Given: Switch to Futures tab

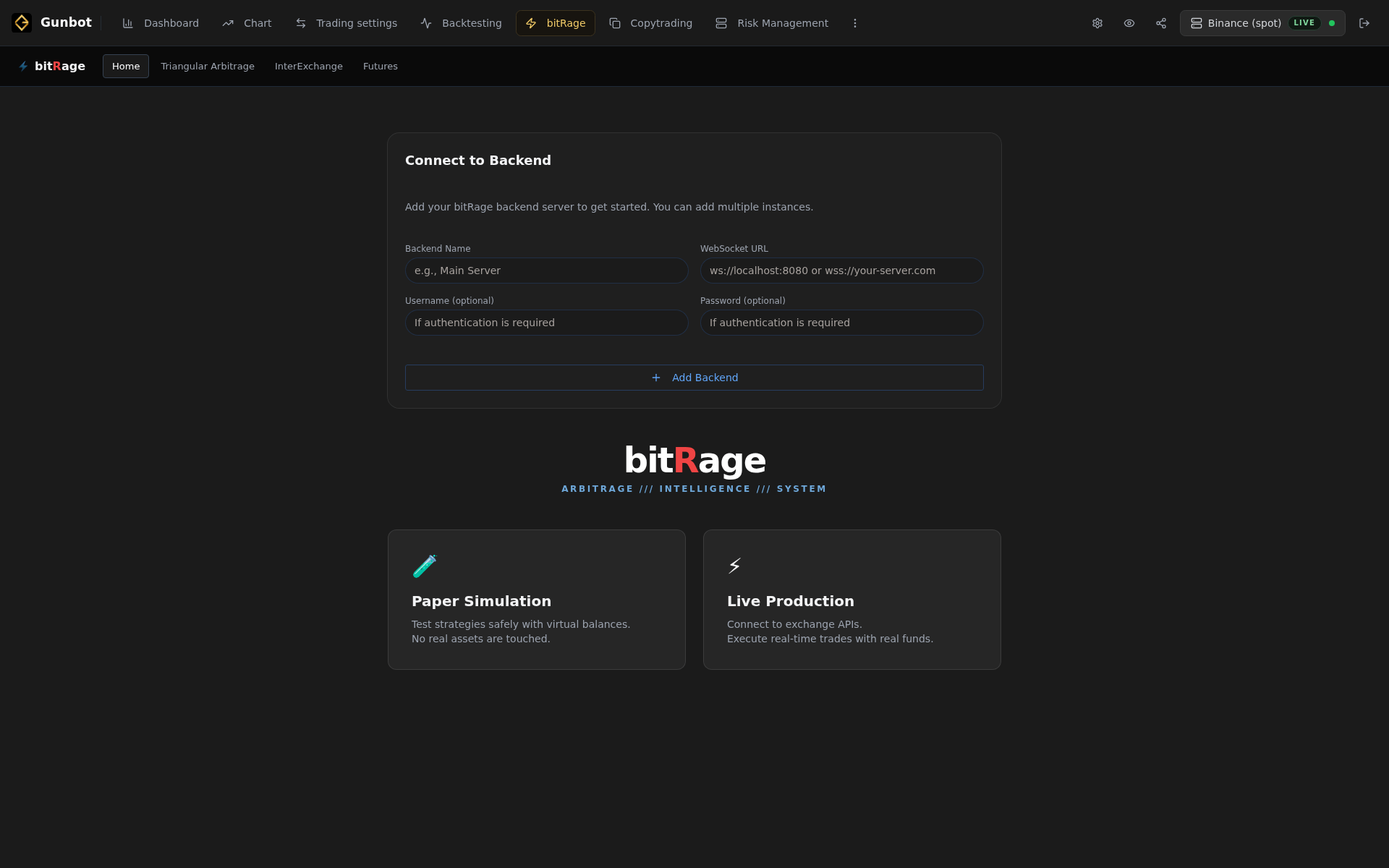Looking at the screenshot, I should 381,66.
